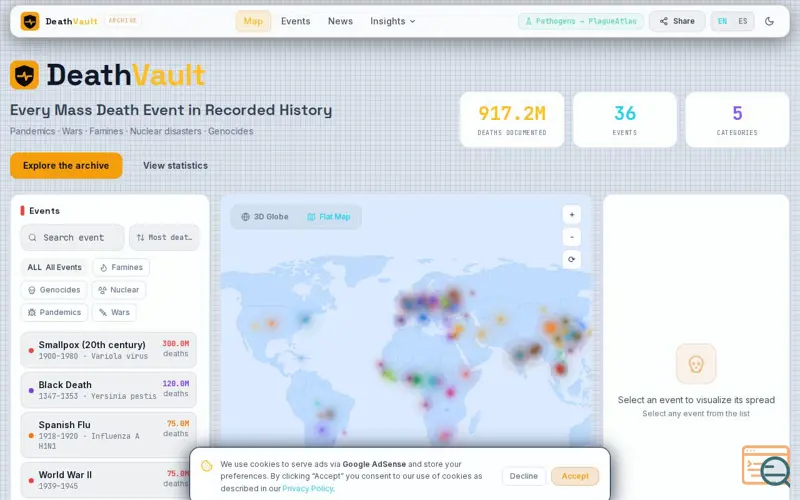This screenshot has height=500, width=800.
Task: Click the map icon beside Flat Map
Action: (x=311, y=217)
